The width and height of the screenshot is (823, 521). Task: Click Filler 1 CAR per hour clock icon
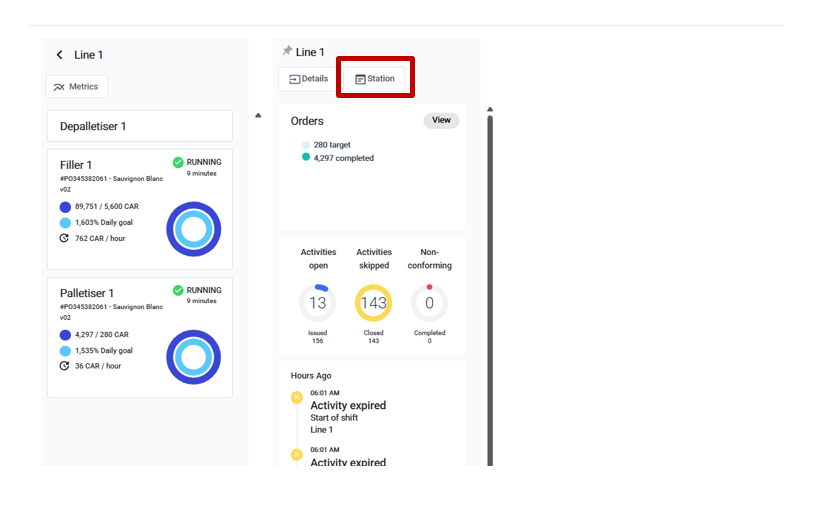(x=65, y=238)
